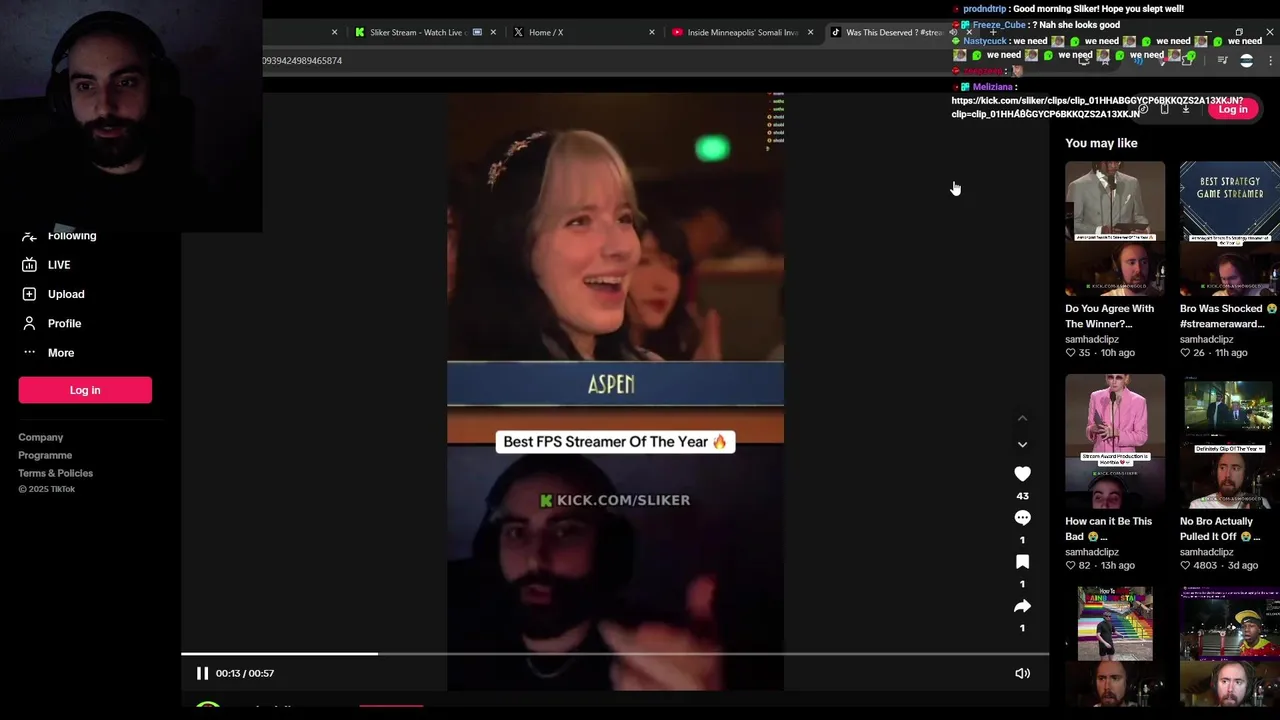Click 'Do You Agree With The Winner?' title
This screenshot has width=1280, height=720.
[x=1110, y=316]
